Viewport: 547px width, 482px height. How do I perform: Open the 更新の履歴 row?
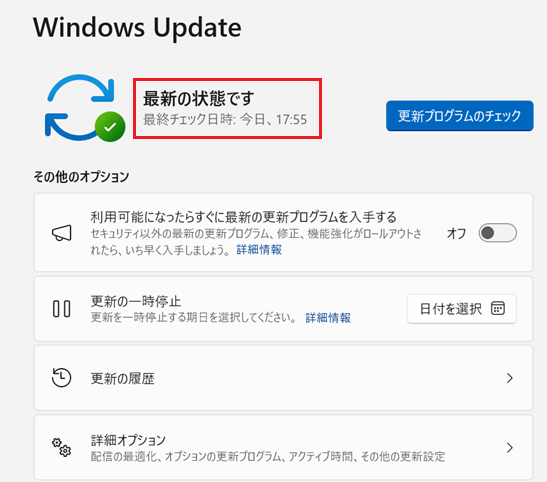283,378
